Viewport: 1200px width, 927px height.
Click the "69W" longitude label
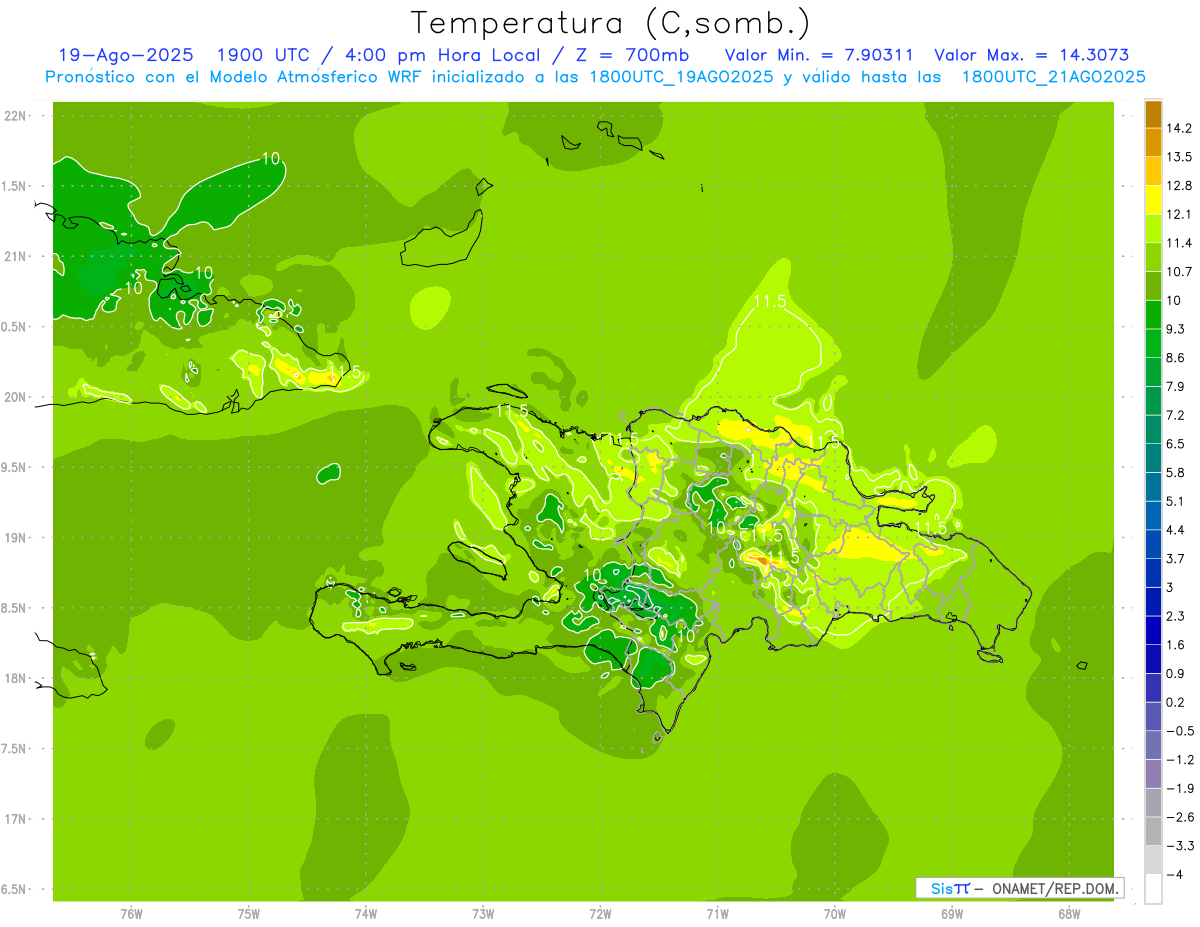pos(952,914)
